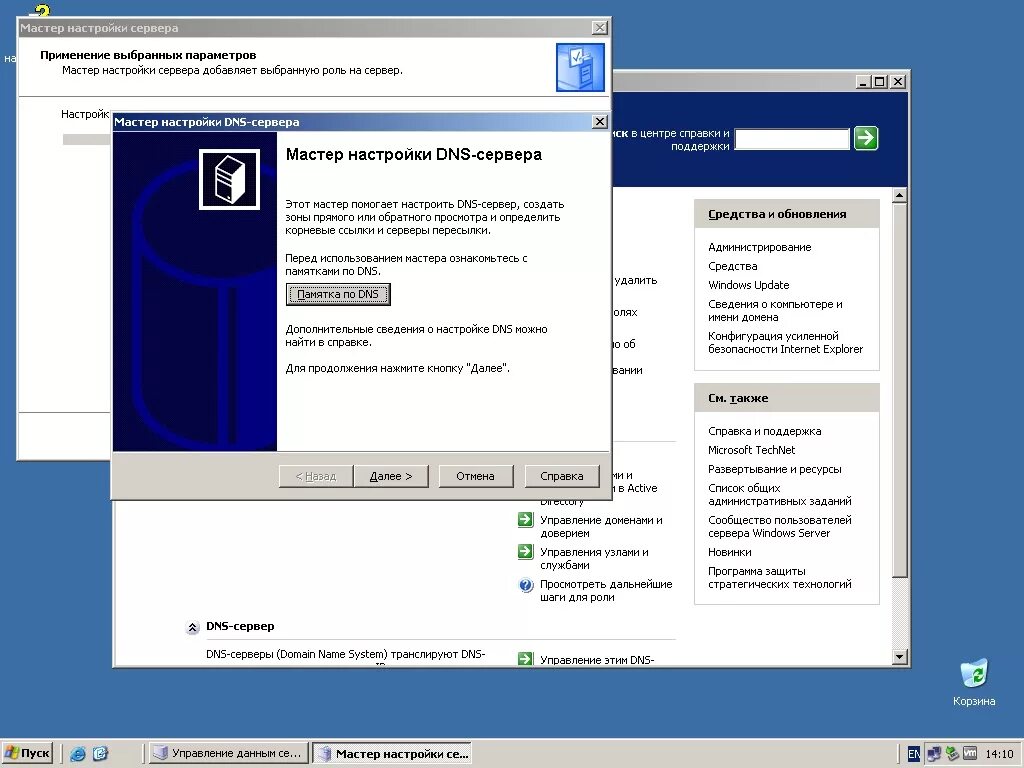Click the vertical scrollbar thumb
Viewport: 1024px width, 768px height.
tap(899, 390)
